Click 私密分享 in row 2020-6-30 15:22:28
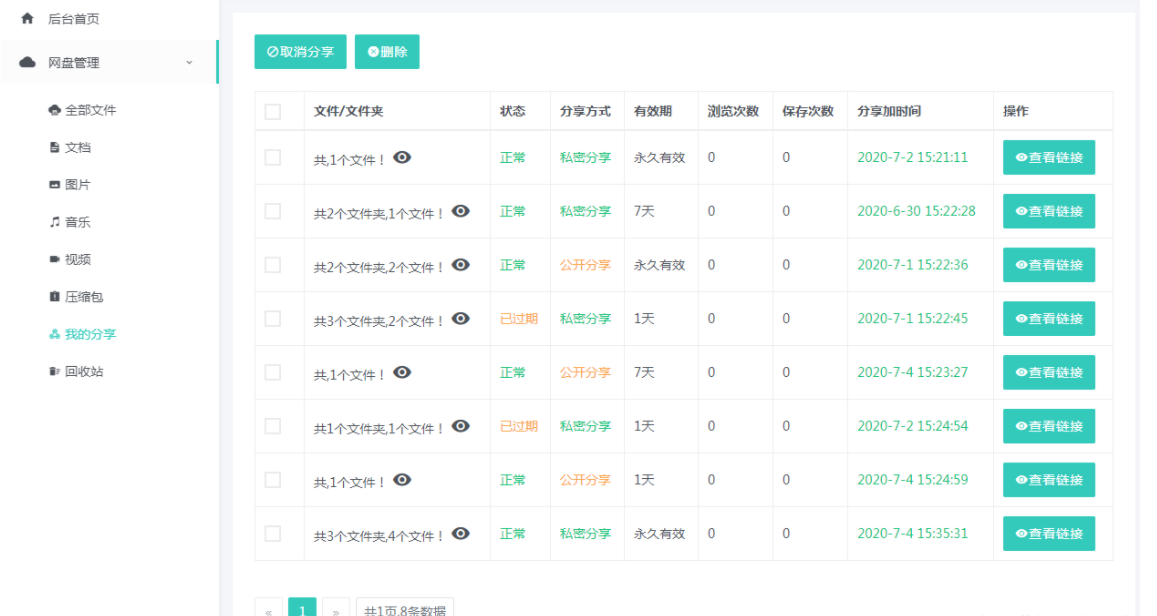 point(585,211)
